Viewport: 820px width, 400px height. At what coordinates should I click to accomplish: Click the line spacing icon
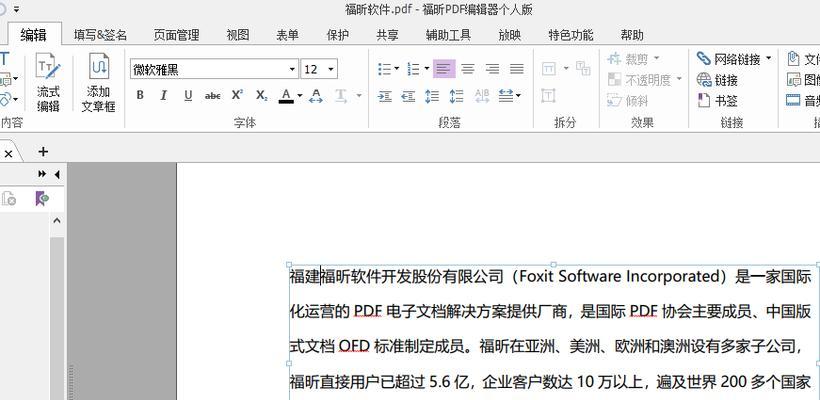(432, 96)
